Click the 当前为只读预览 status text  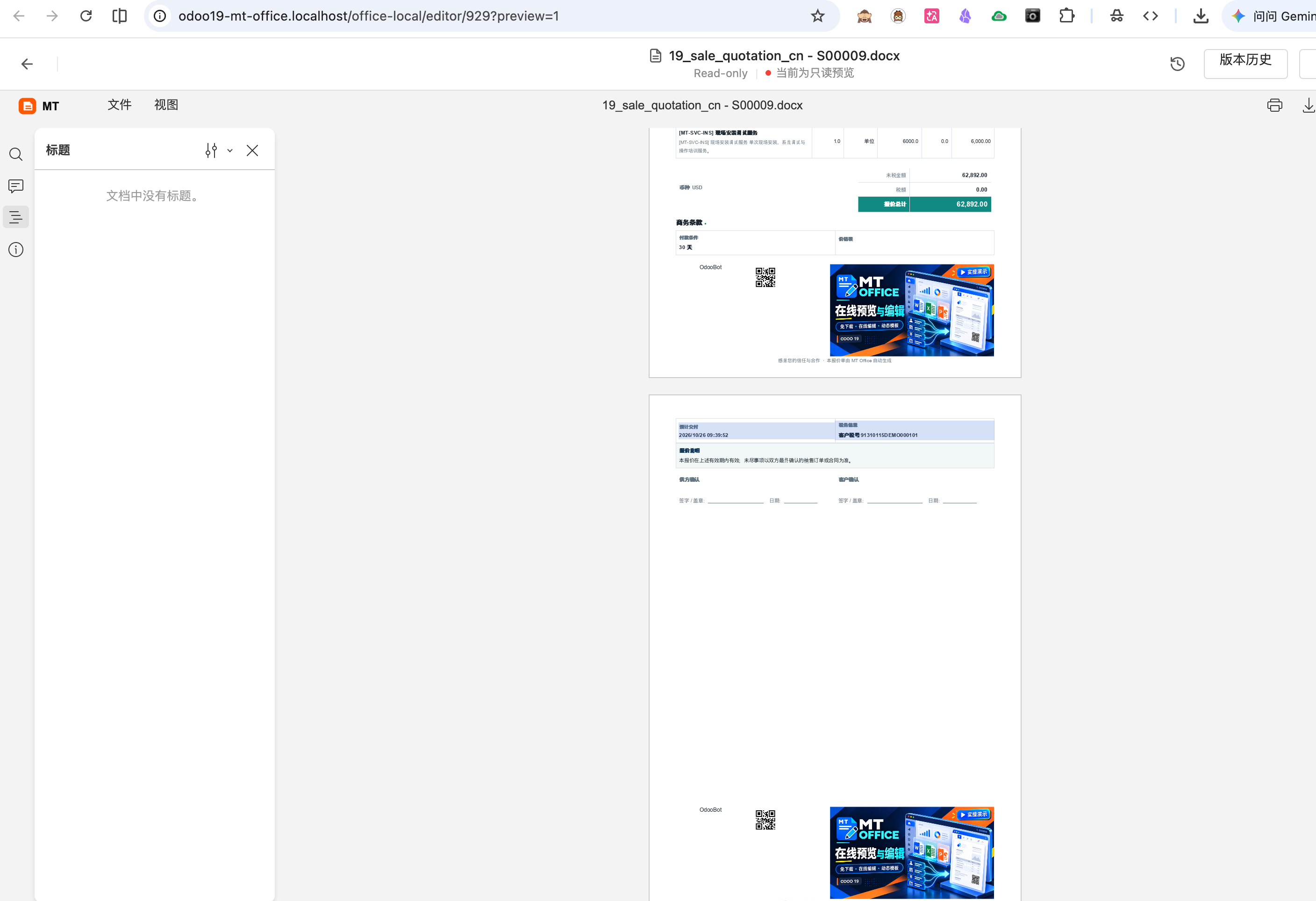pos(815,72)
